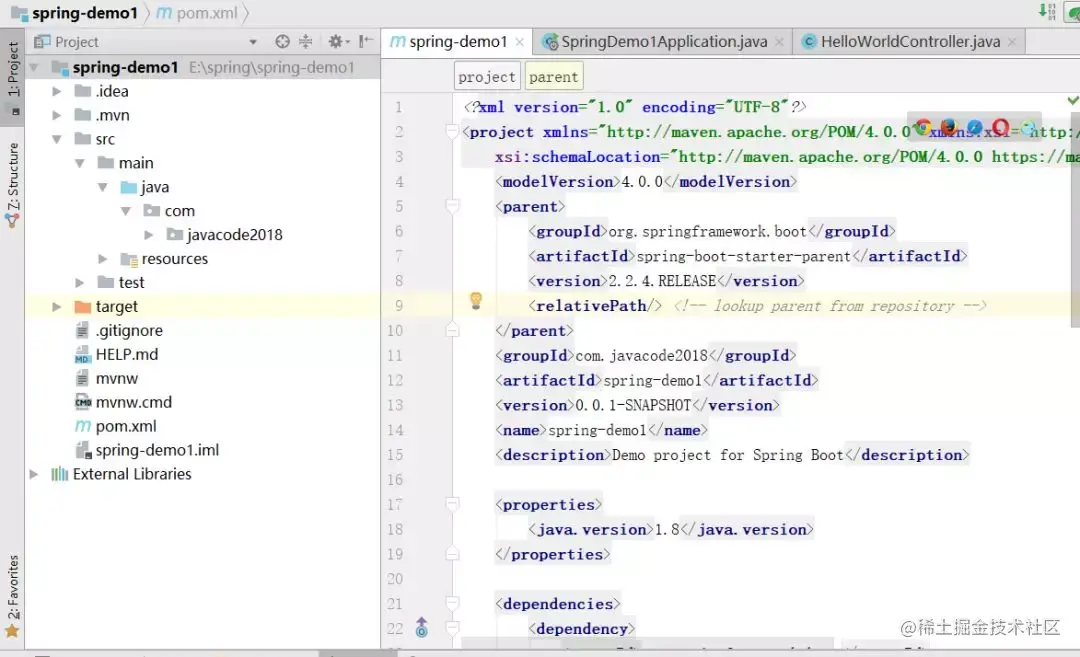Viewport: 1080px width, 657px height.
Task: Select the mvnw.cmd file
Action: pos(134,402)
